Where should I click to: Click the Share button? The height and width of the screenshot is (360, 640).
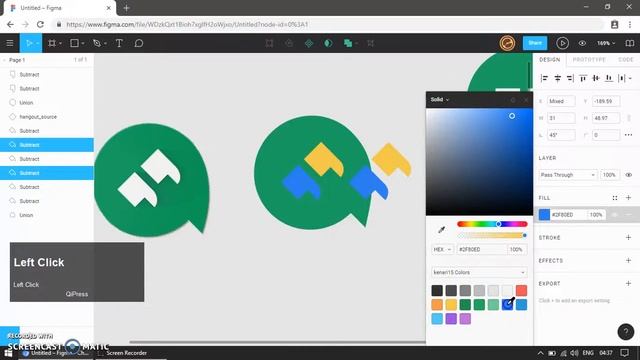coord(535,43)
